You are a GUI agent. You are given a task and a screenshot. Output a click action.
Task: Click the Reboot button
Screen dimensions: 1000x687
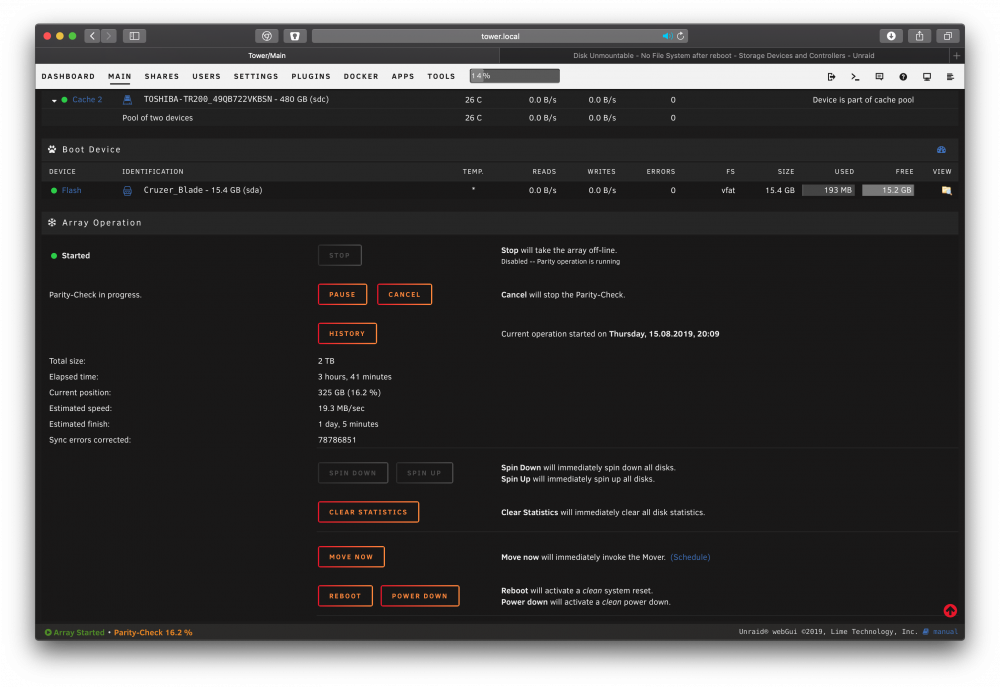coord(345,596)
